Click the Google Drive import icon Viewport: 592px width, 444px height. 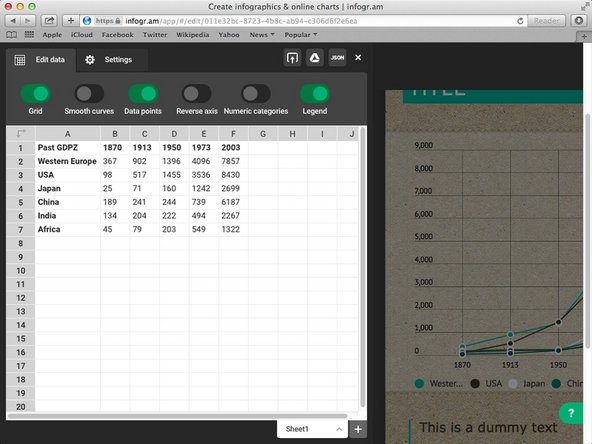[x=314, y=58]
